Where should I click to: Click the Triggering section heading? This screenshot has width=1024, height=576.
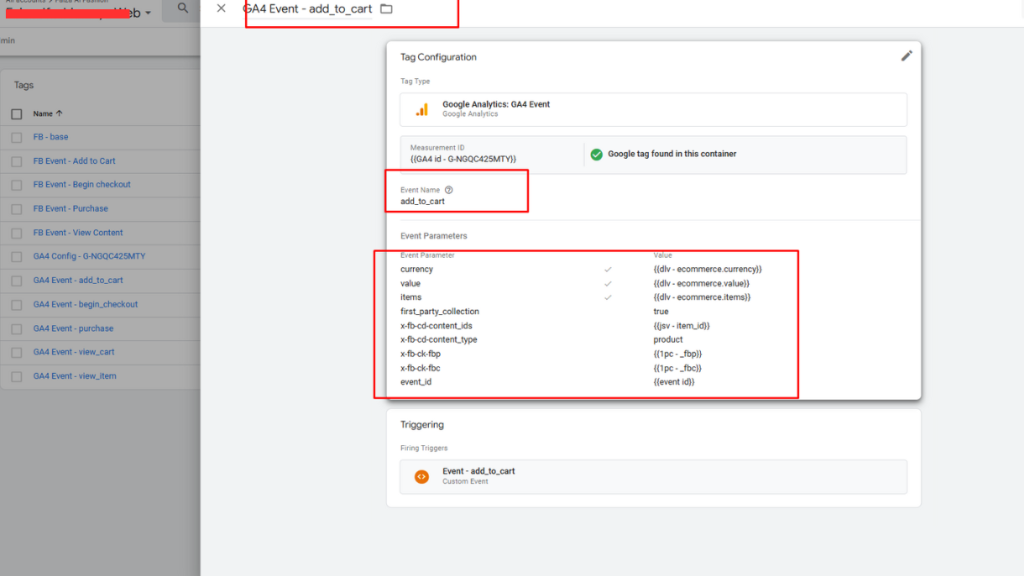422,424
